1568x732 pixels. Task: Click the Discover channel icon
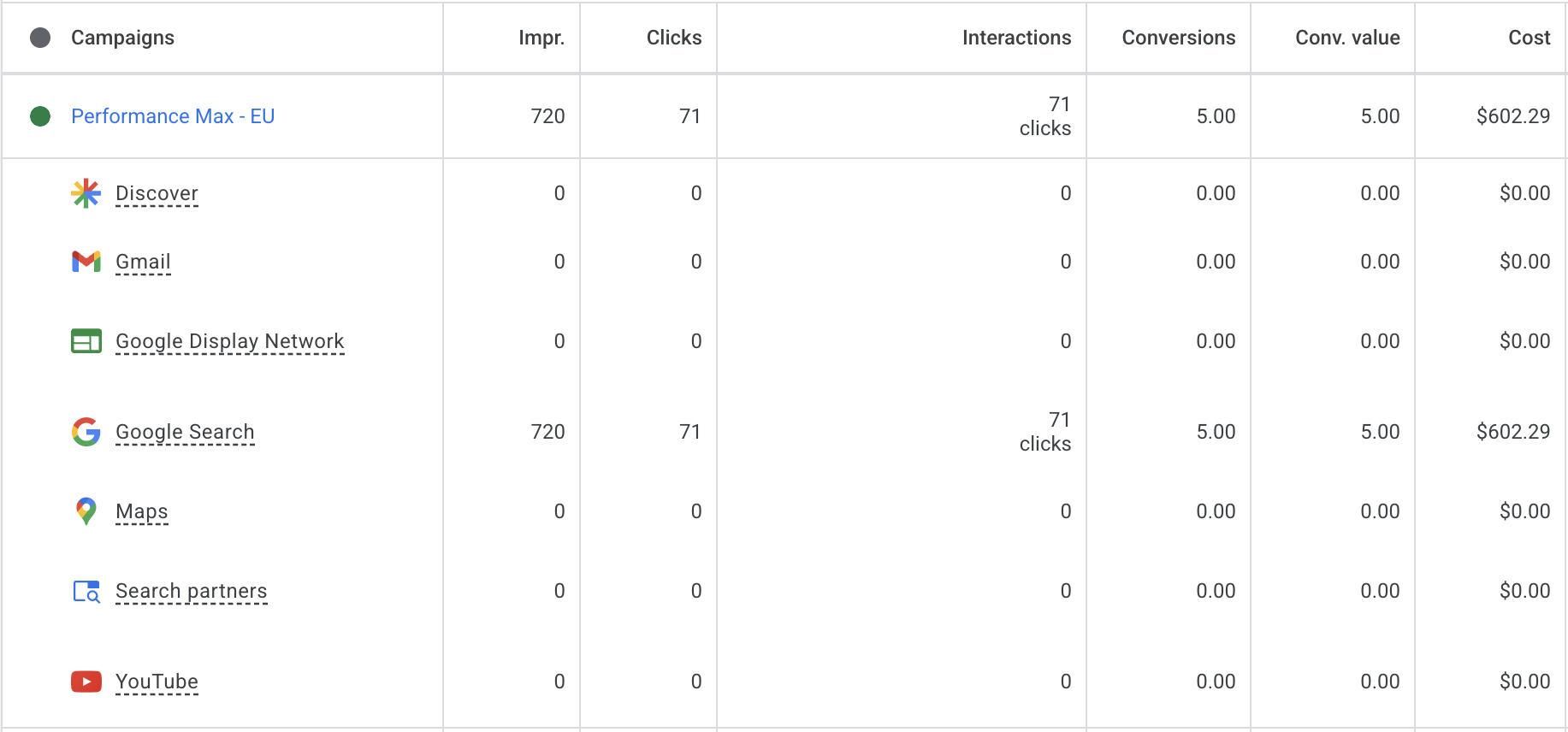tap(86, 193)
